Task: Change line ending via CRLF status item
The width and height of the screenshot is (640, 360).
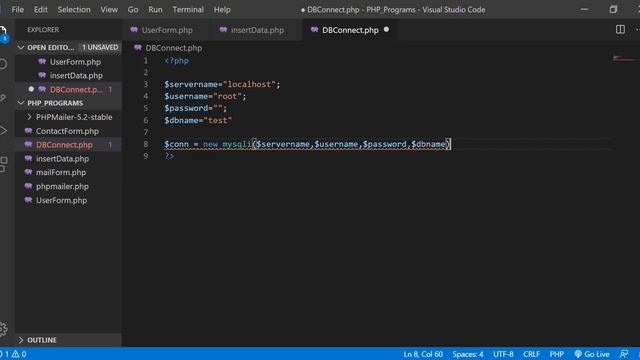Action: click(x=531, y=354)
